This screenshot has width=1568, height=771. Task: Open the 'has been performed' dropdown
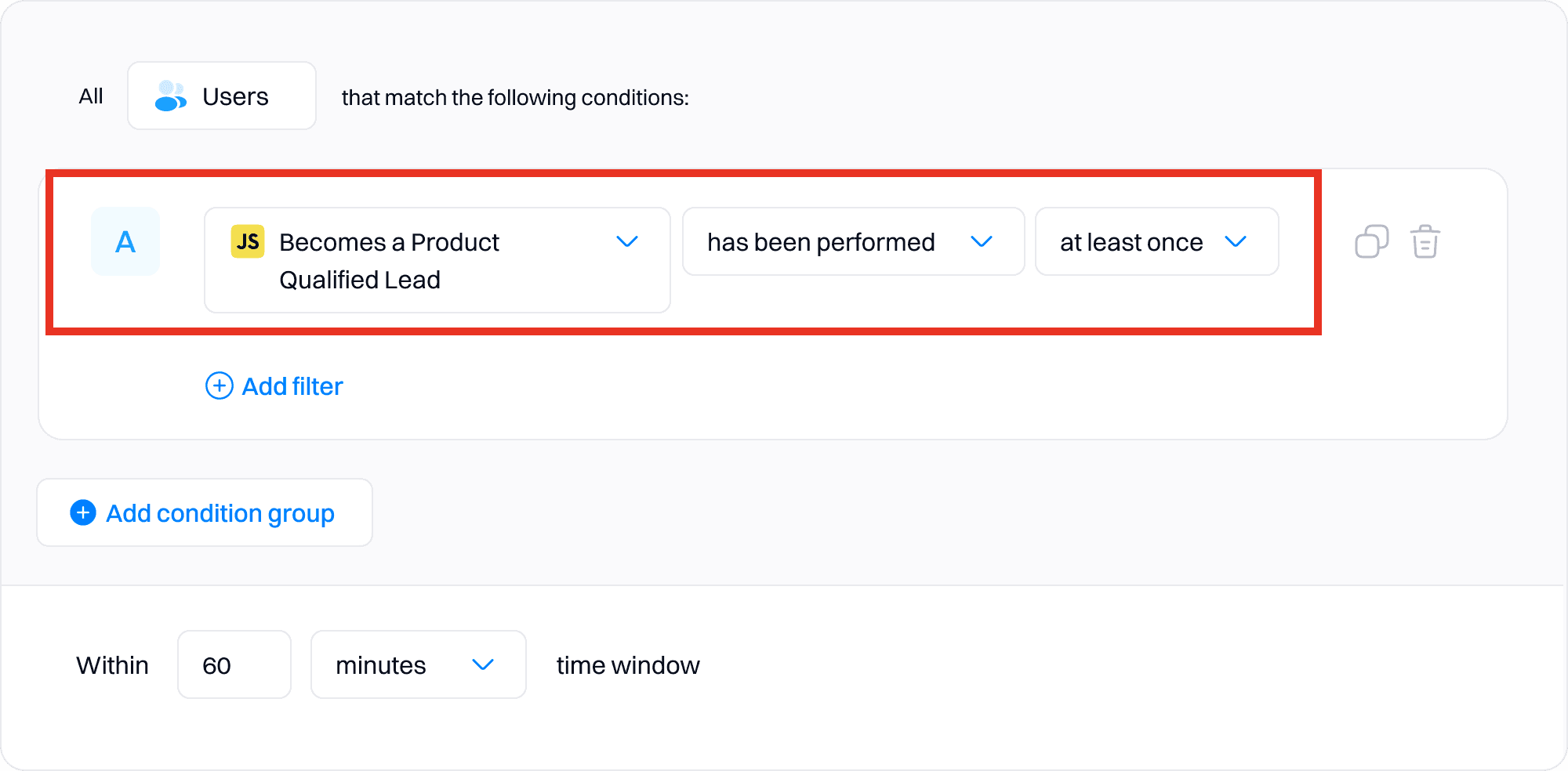tap(853, 241)
